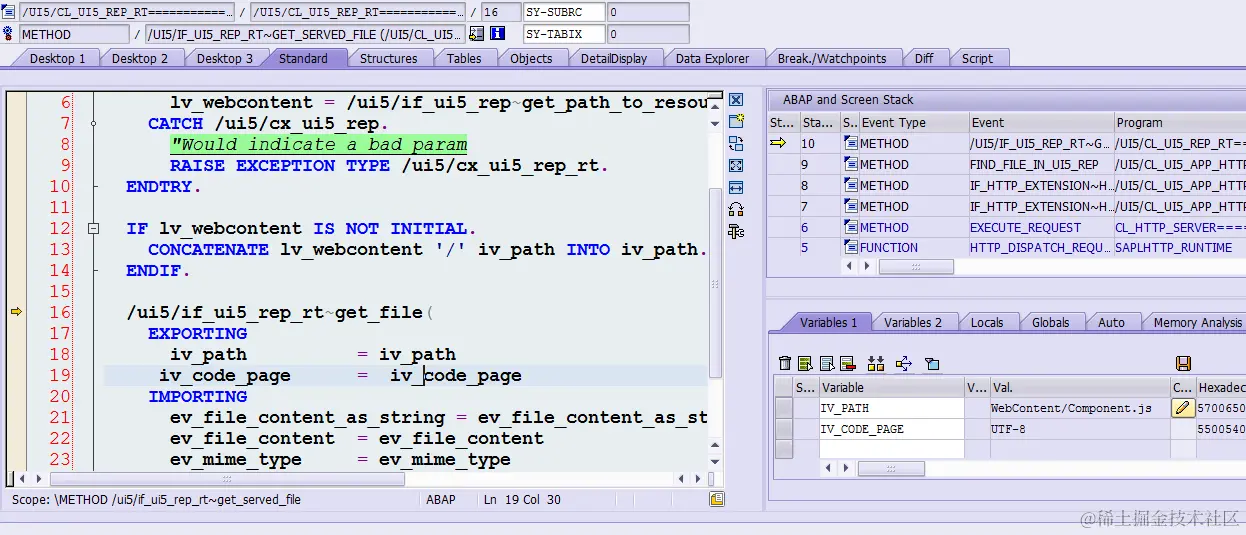Switch to the Locals tab
The width and height of the screenshot is (1246, 535).
[987, 322]
